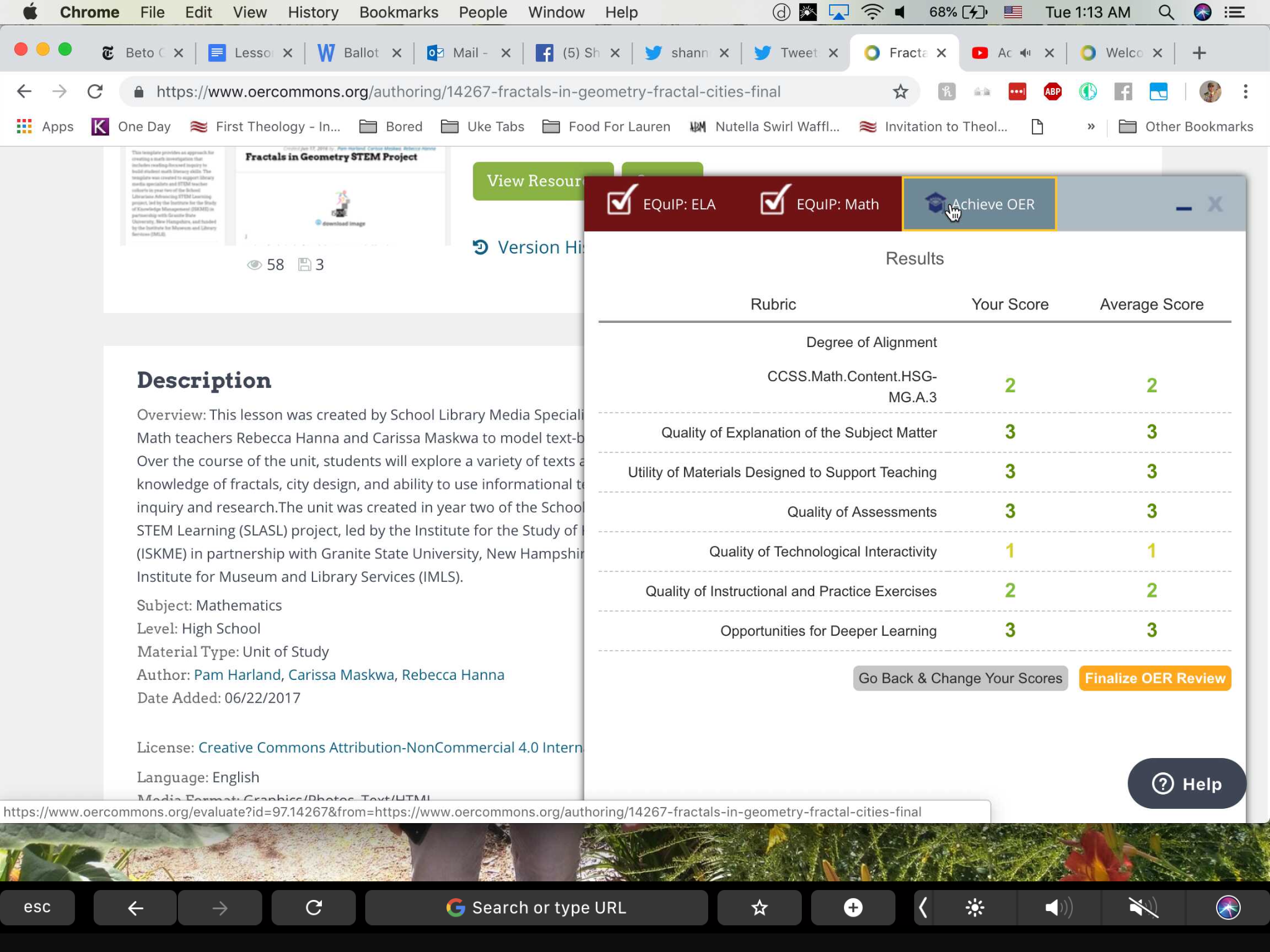Open the macOS Spotlight search icon
The image size is (1270, 952).
[1166, 12]
